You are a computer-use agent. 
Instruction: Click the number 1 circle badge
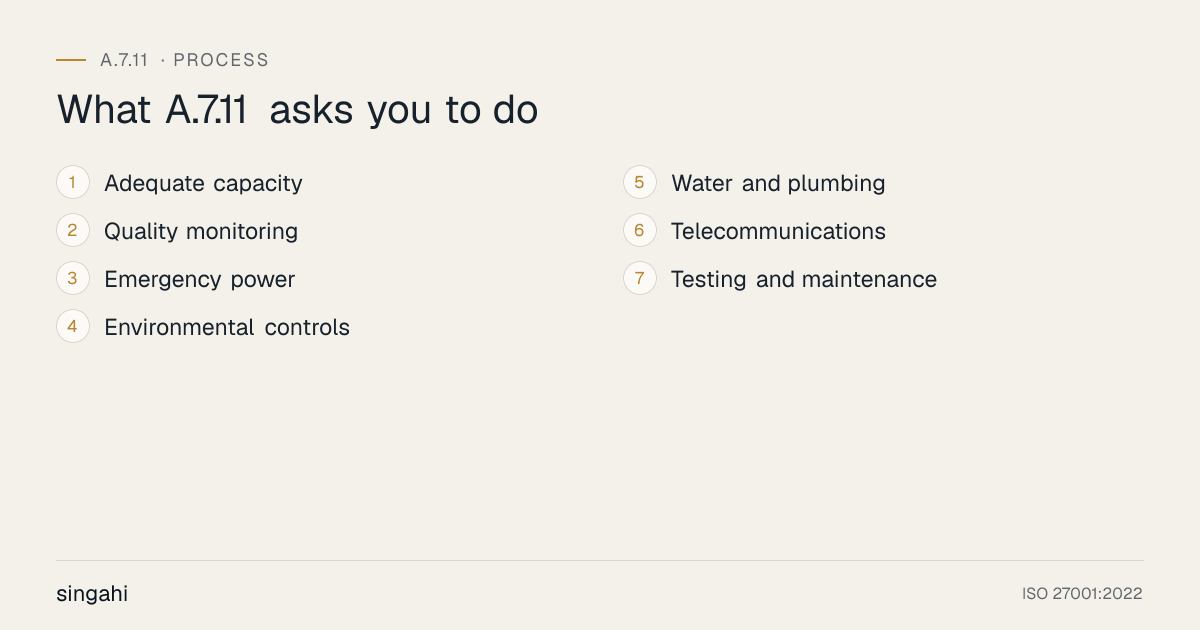(x=73, y=183)
